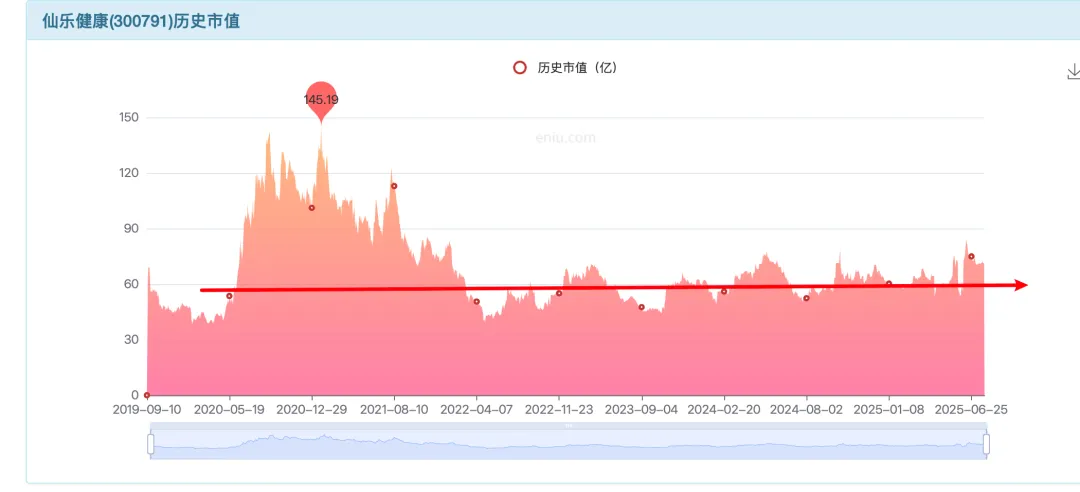Click the 90 value axis label
Screen dimensions: 1080x492
[x=132, y=229]
